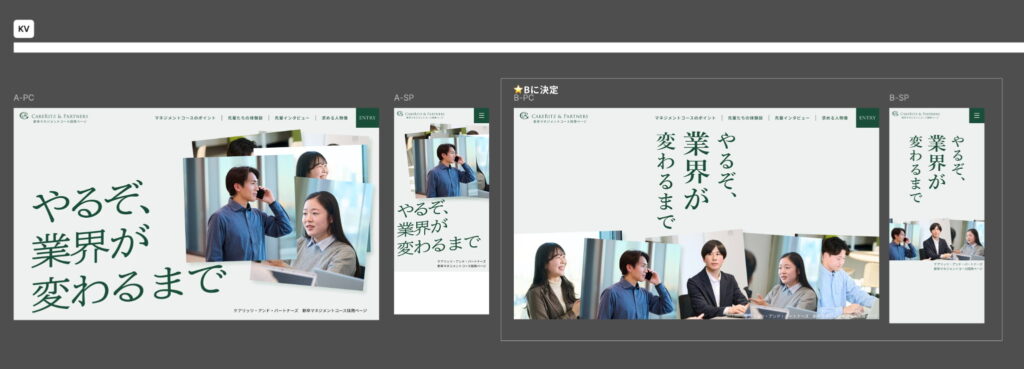Select caption text under A-SP headline
This screenshot has height=369, width=1024.
coord(461,264)
